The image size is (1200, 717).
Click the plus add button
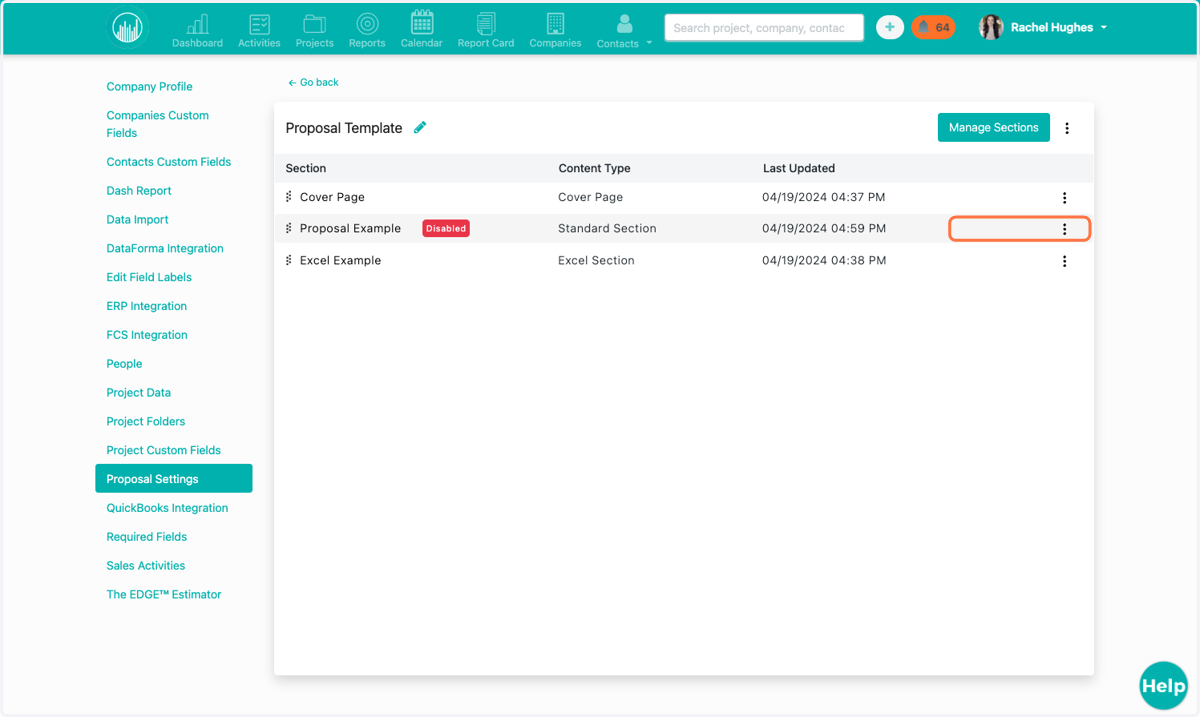pos(889,28)
